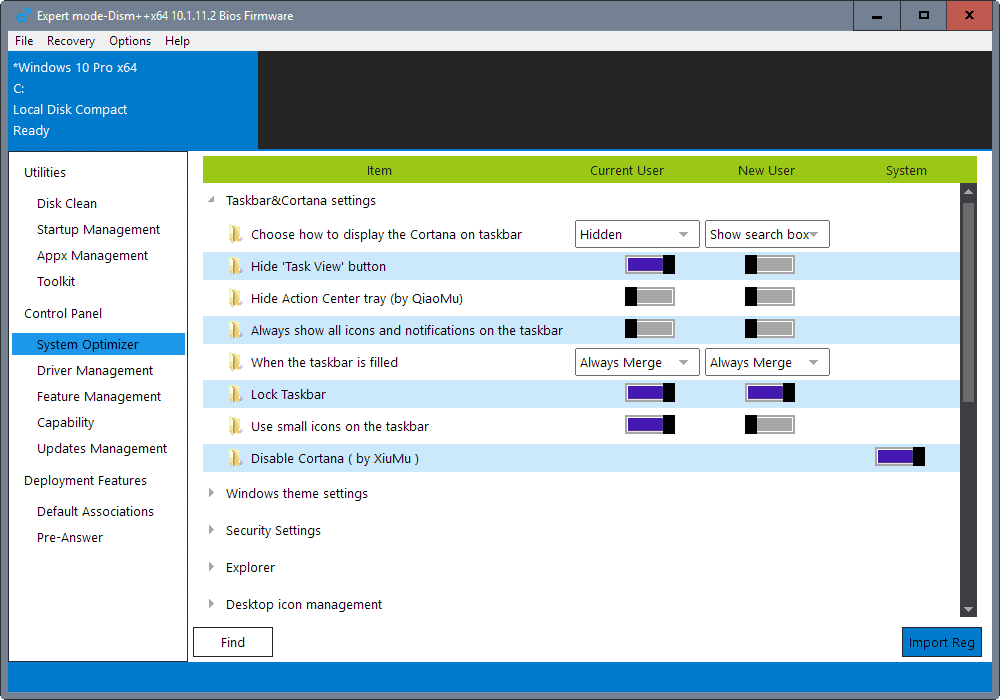The width and height of the screenshot is (1000, 700).
Task: Click the folder icon beside Use small icons on the taskbar
Action: click(x=233, y=424)
